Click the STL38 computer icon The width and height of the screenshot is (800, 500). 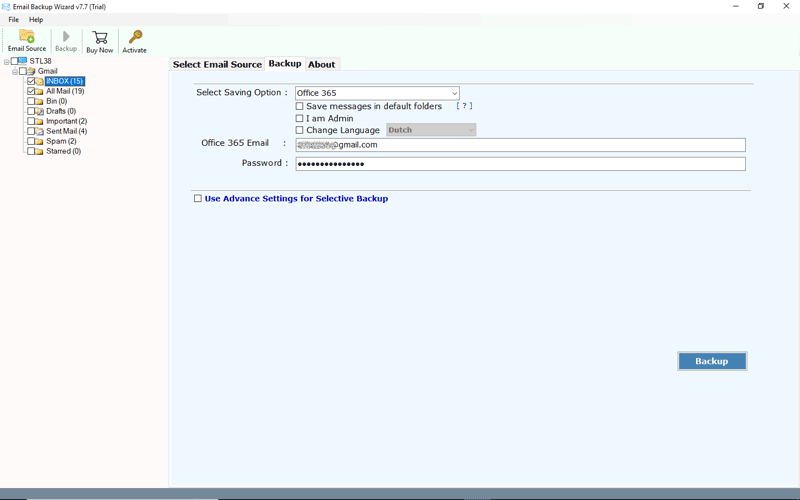[22, 61]
